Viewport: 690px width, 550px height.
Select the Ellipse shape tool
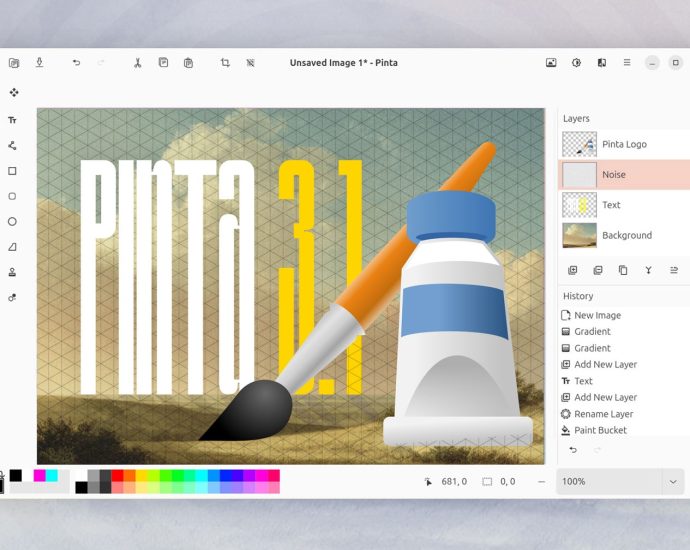pos(13,221)
